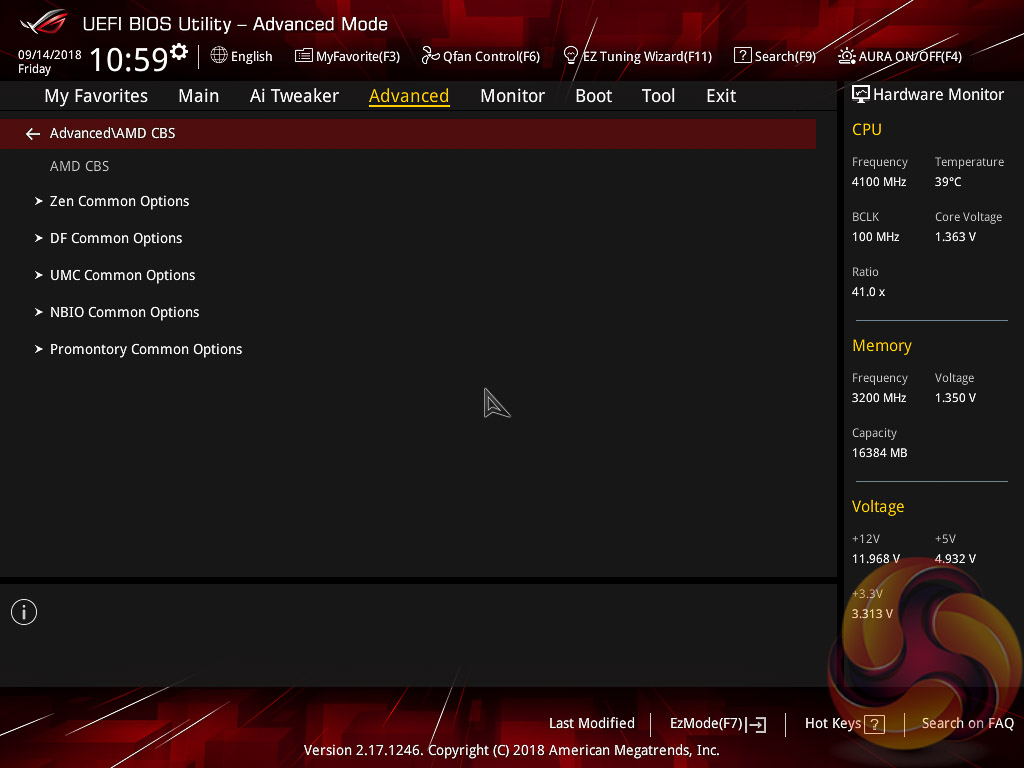
Task: Click the back arrow beside Advanced\AMD CBS
Action: [x=33, y=134]
